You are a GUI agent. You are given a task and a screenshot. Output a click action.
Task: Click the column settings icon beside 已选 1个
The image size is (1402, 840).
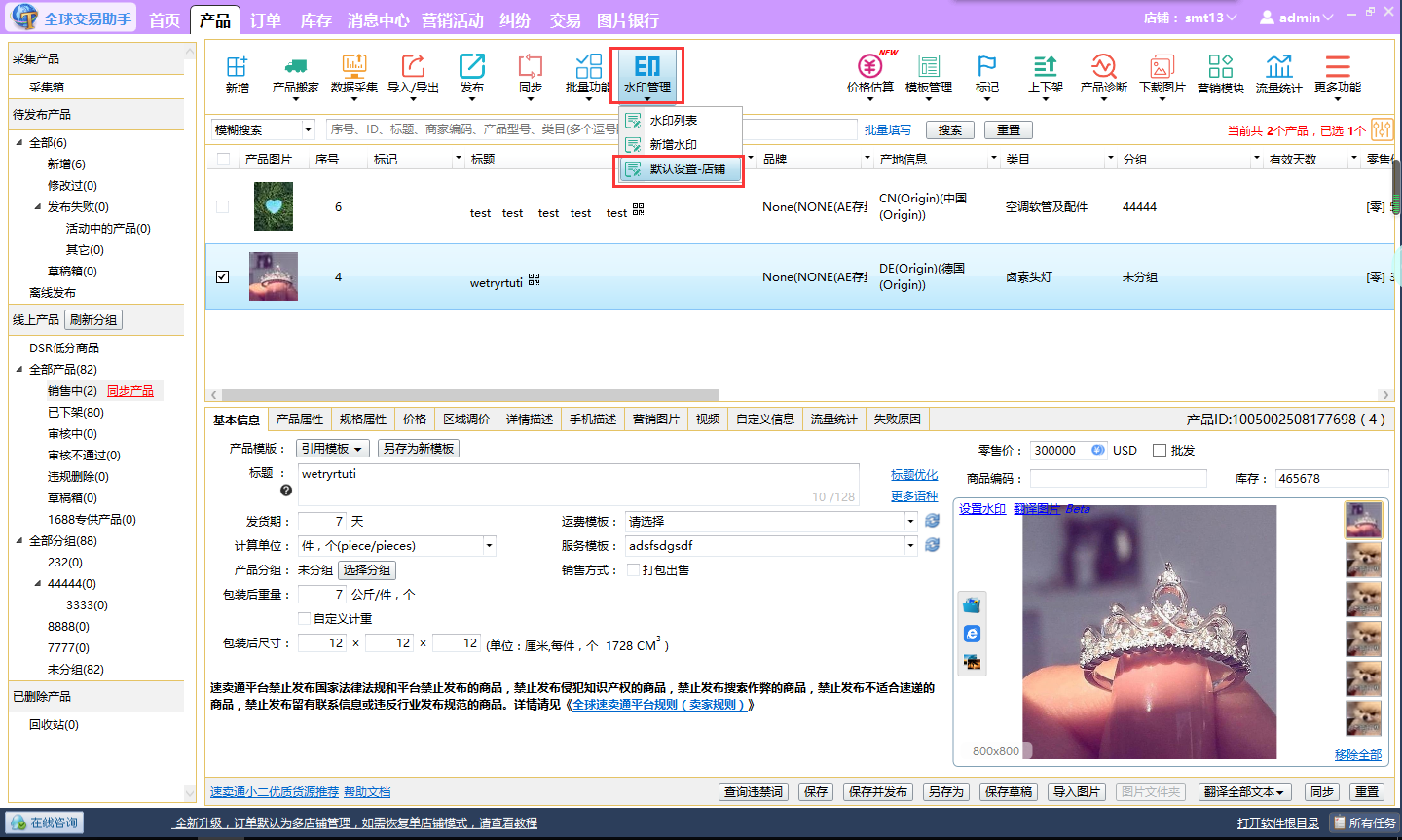[x=1382, y=129]
